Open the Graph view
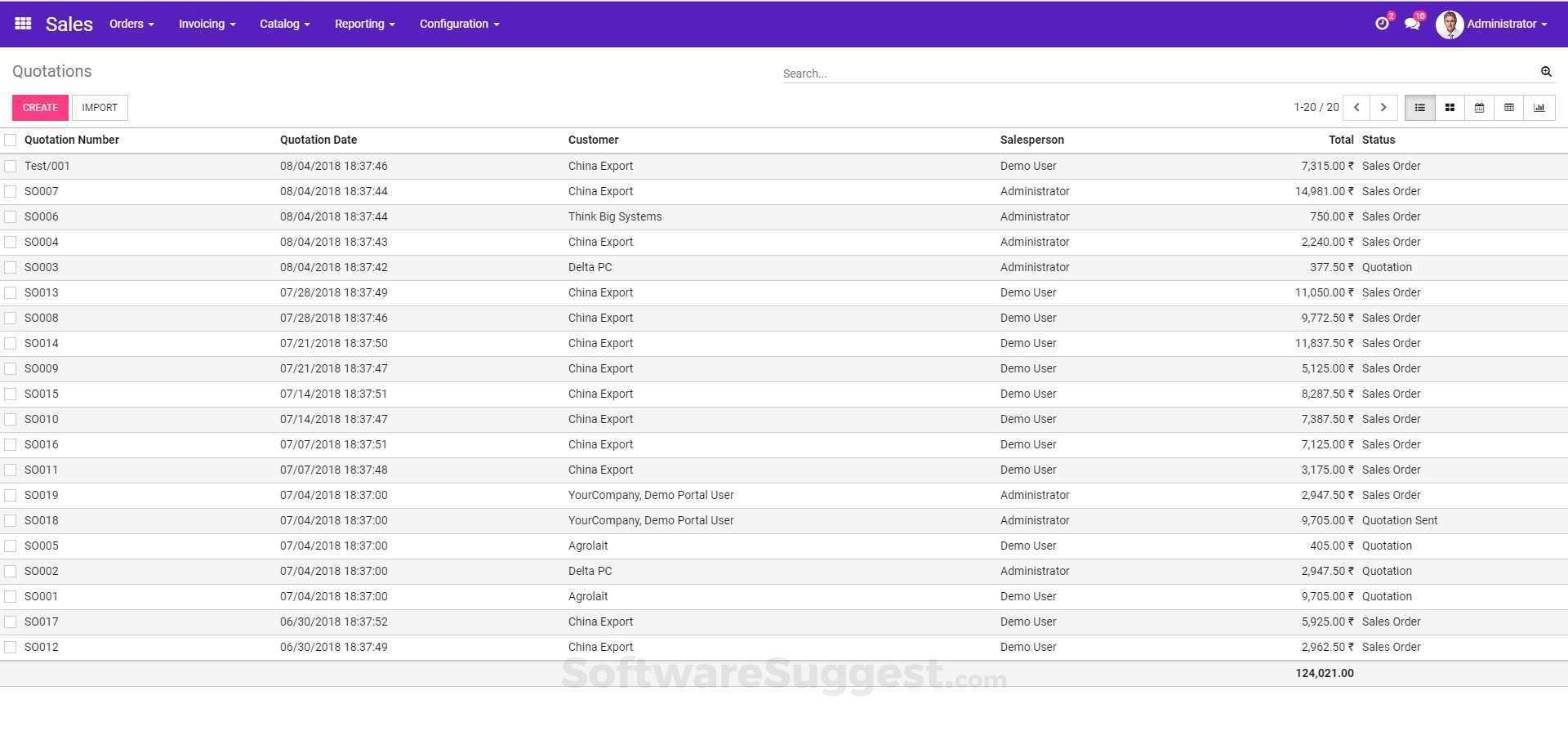This screenshot has width=1568, height=753. click(x=1540, y=107)
